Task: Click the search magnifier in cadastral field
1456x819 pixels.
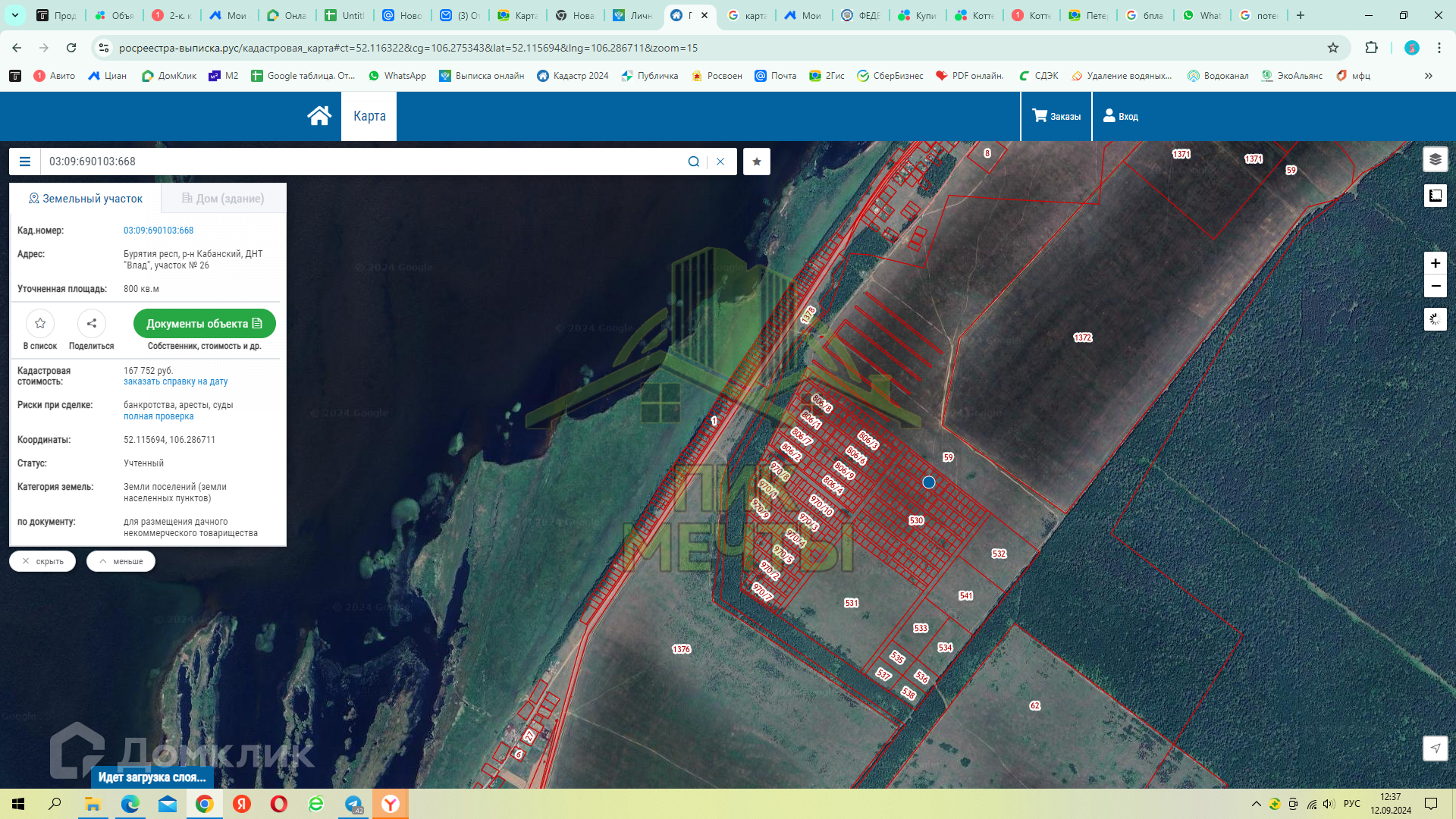Action: (693, 162)
